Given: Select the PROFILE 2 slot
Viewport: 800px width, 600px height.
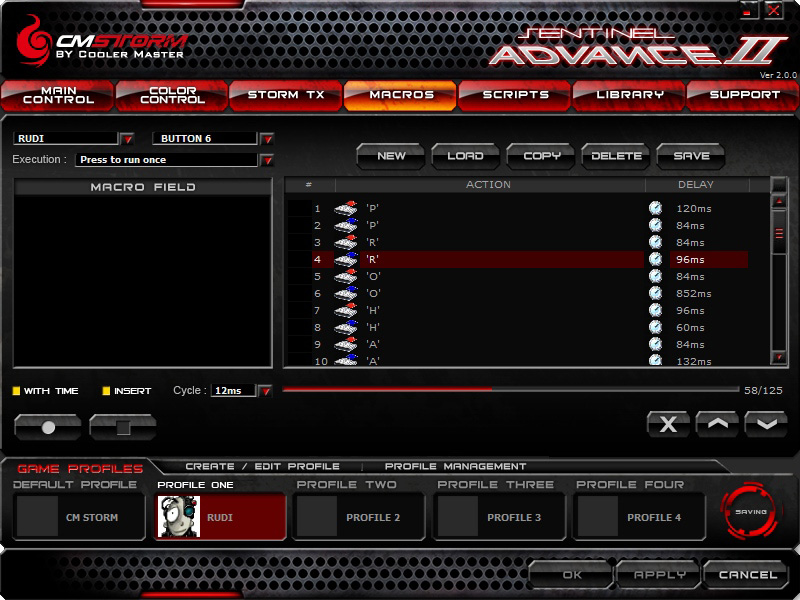Looking at the screenshot, I should [359, 516].
